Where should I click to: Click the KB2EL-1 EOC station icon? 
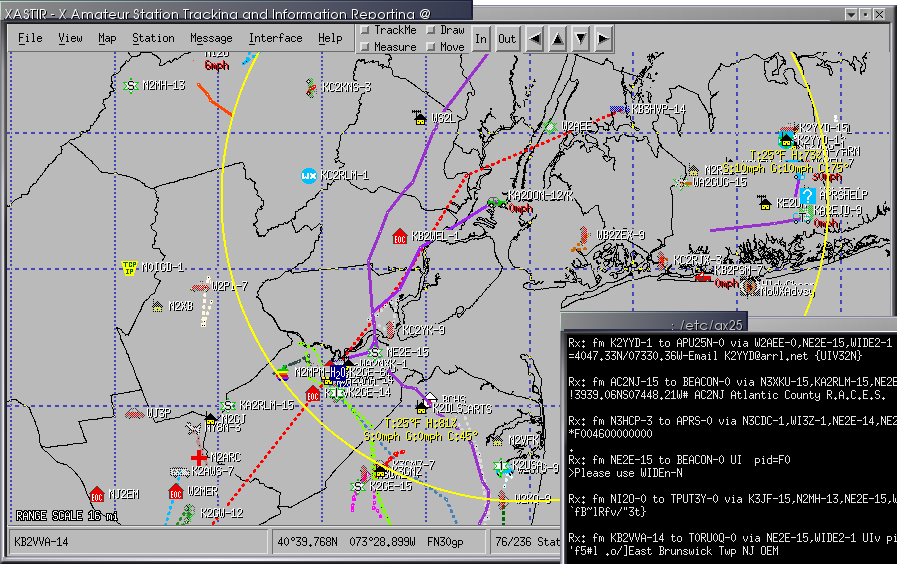pos(400,237)
